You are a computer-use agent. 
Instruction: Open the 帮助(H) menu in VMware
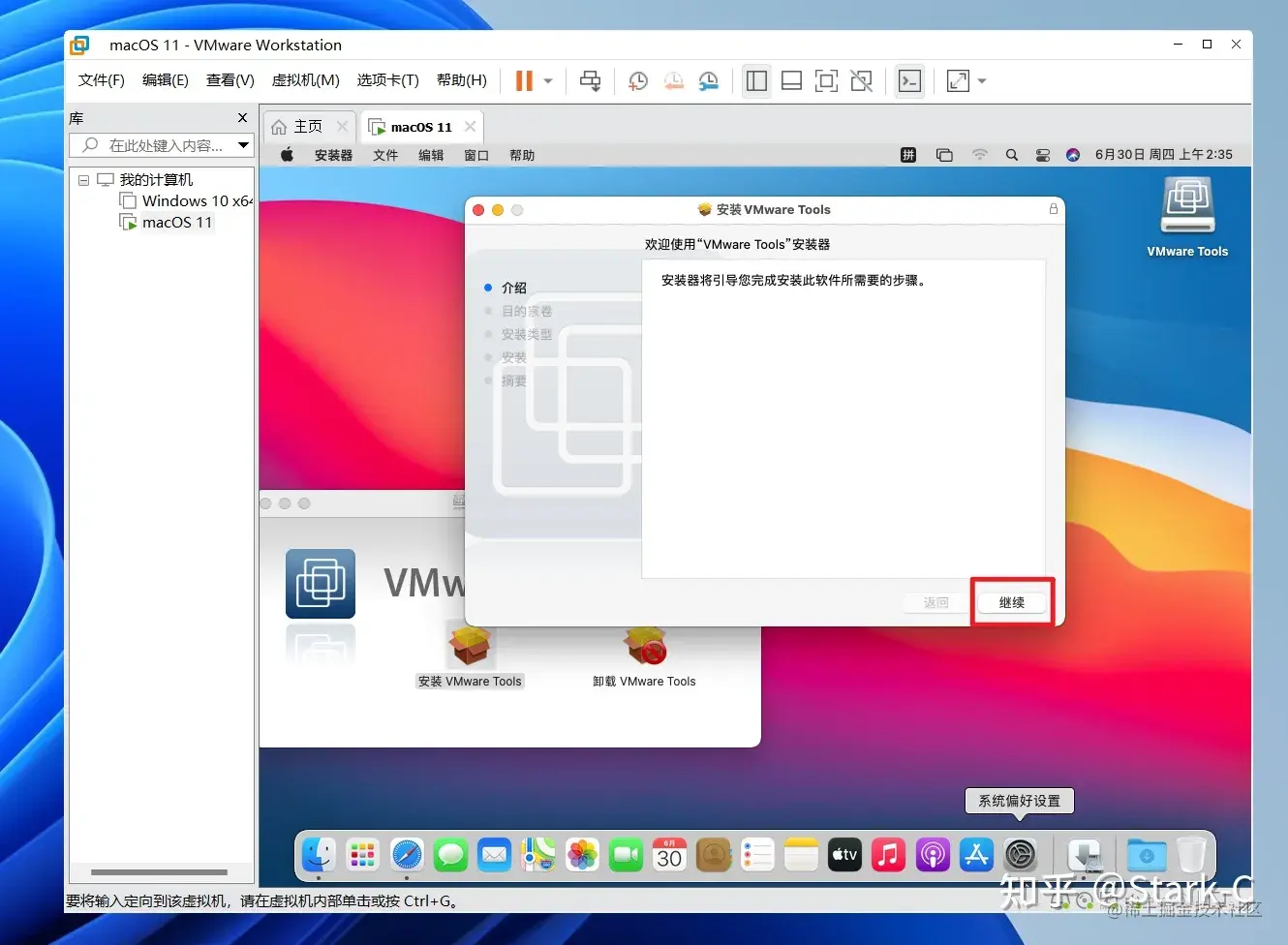pyautogui.click(x=462, y=80)
